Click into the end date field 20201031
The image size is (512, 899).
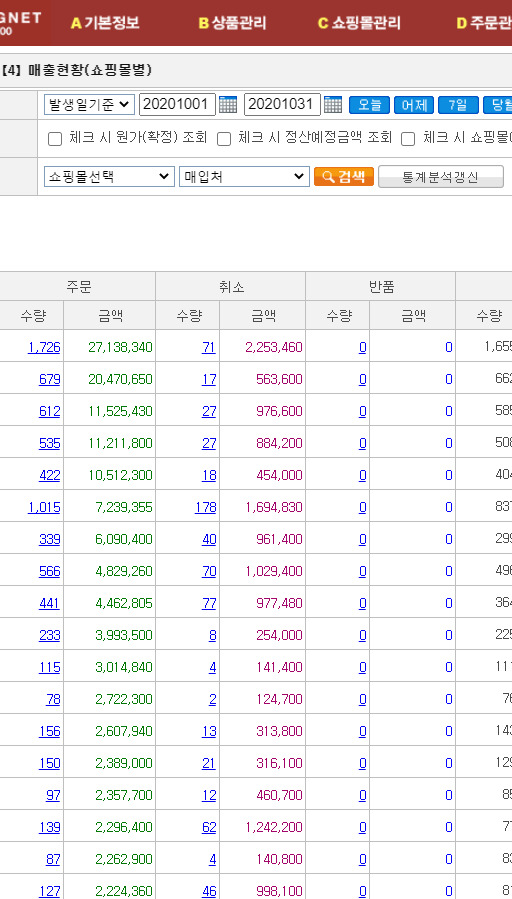(282, 105)
